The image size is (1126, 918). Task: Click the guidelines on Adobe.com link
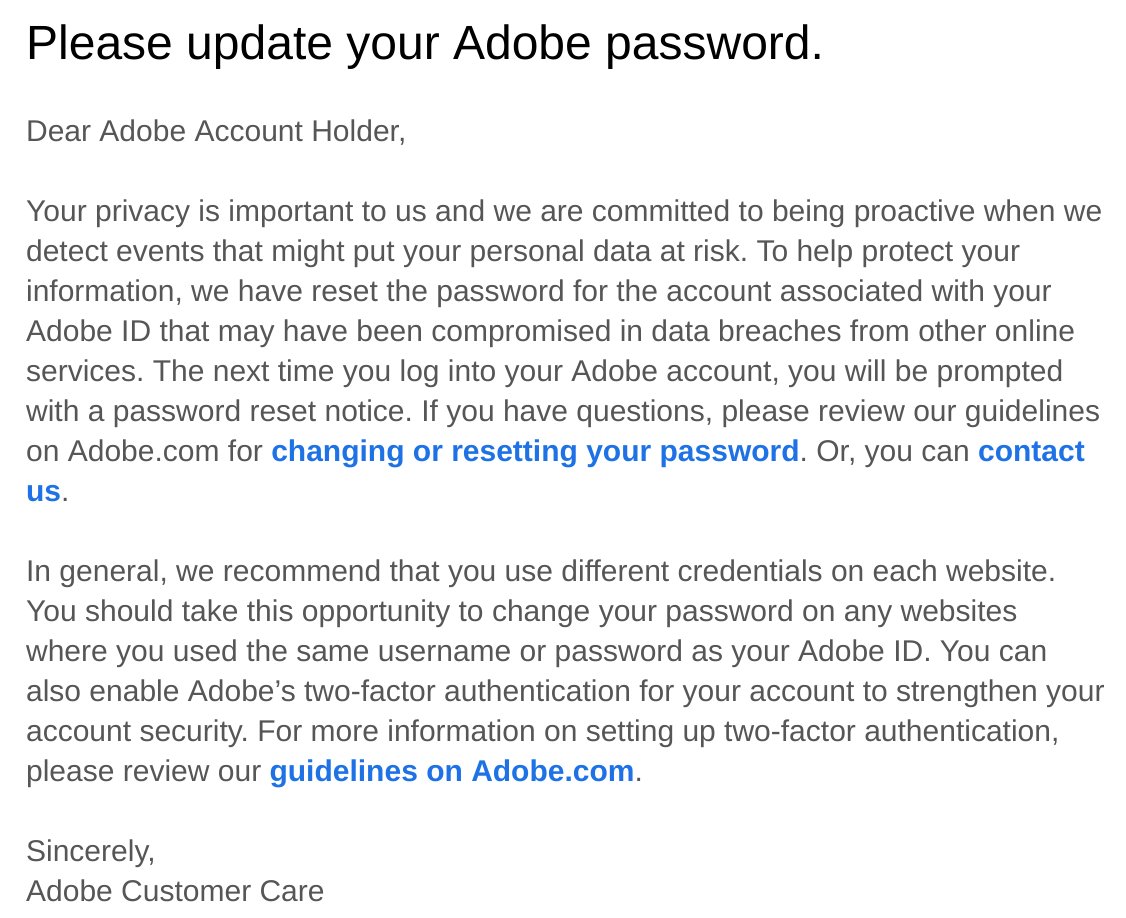(x=452, y=771)
